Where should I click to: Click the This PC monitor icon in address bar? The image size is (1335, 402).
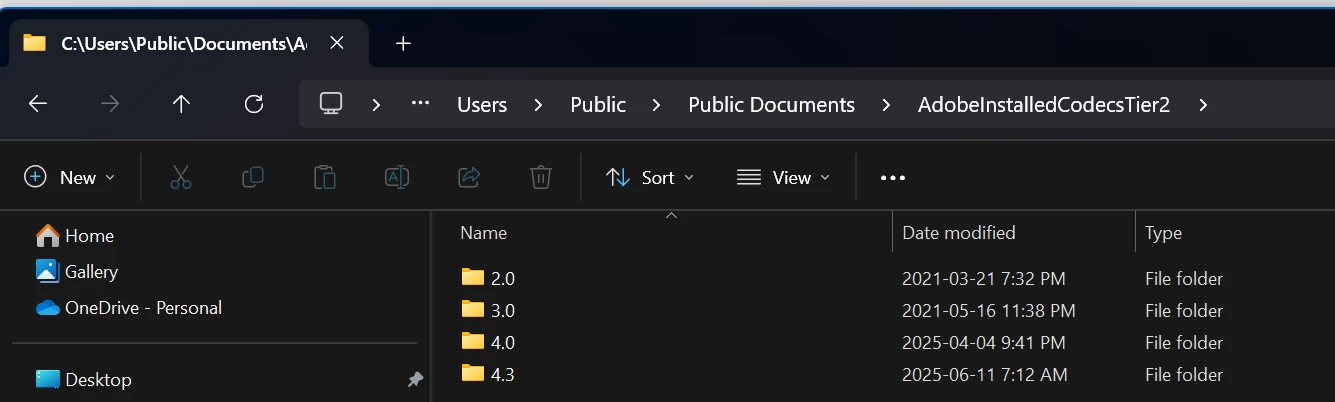click(331, 104)
